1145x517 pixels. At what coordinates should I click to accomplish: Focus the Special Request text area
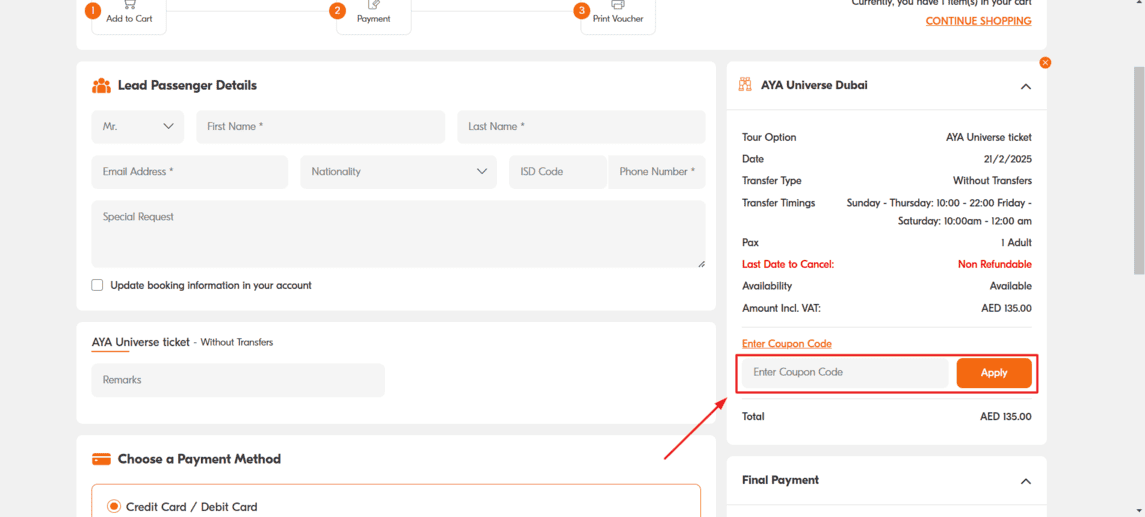coord(399,234)
